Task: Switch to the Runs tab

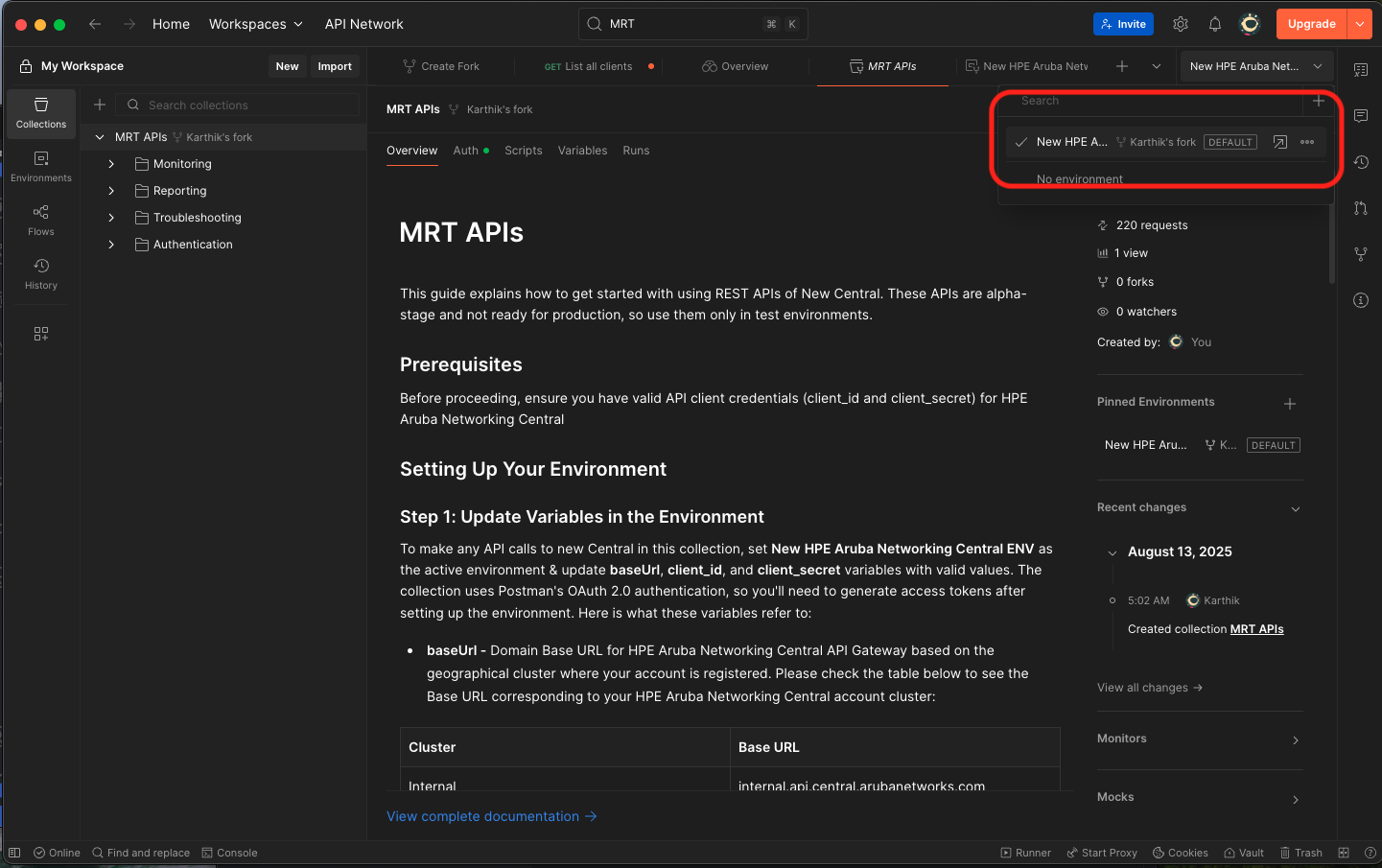Action: click(636, 151)
